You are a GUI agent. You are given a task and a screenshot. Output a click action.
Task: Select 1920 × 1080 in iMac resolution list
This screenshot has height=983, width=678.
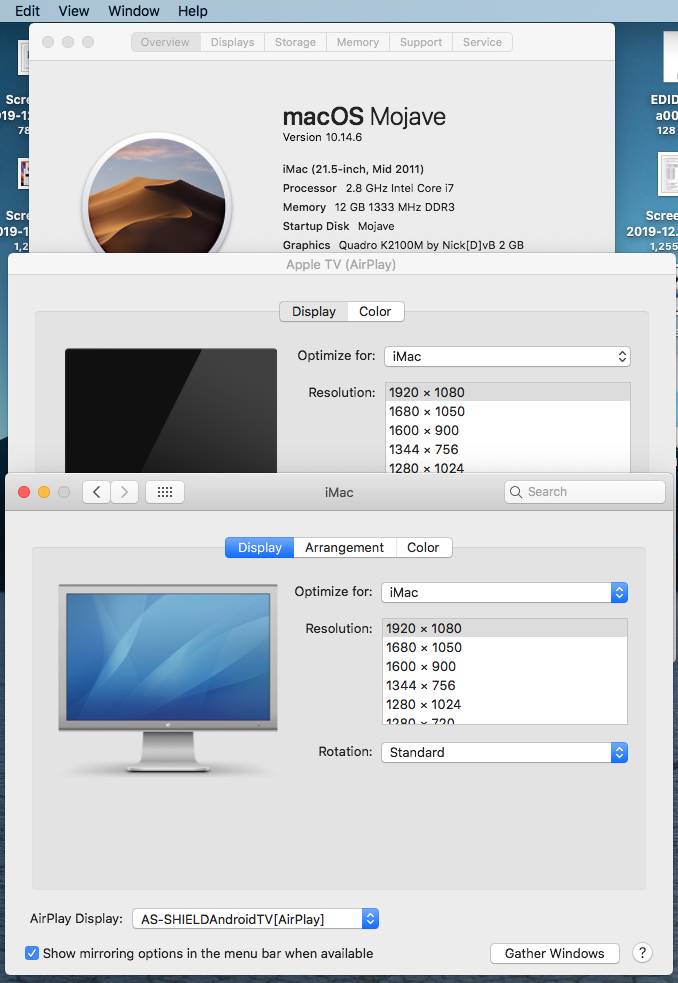(x=505, y=628)
